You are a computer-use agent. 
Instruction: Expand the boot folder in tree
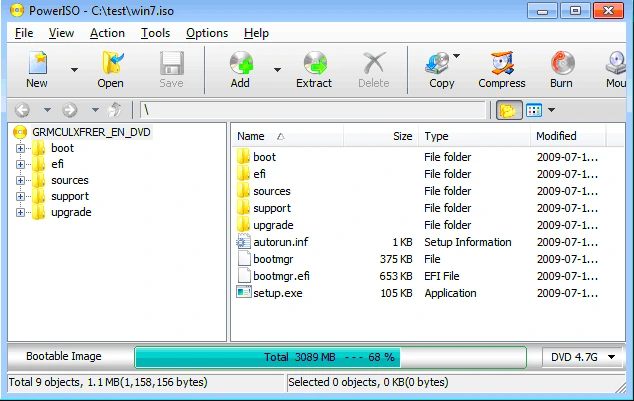click(x=20, y=148)
